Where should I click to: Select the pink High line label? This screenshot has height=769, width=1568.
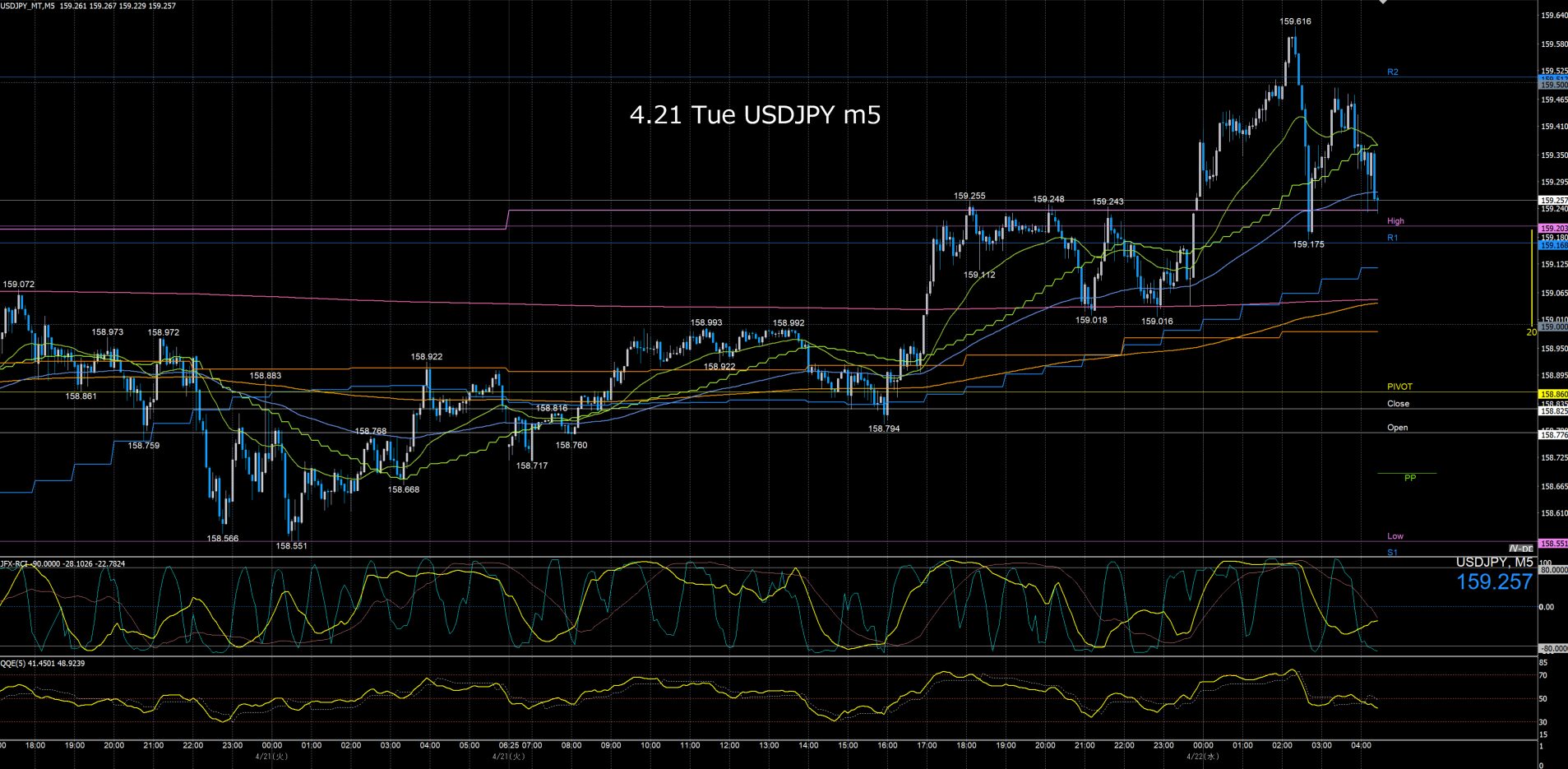click(x=1395, y=221)
